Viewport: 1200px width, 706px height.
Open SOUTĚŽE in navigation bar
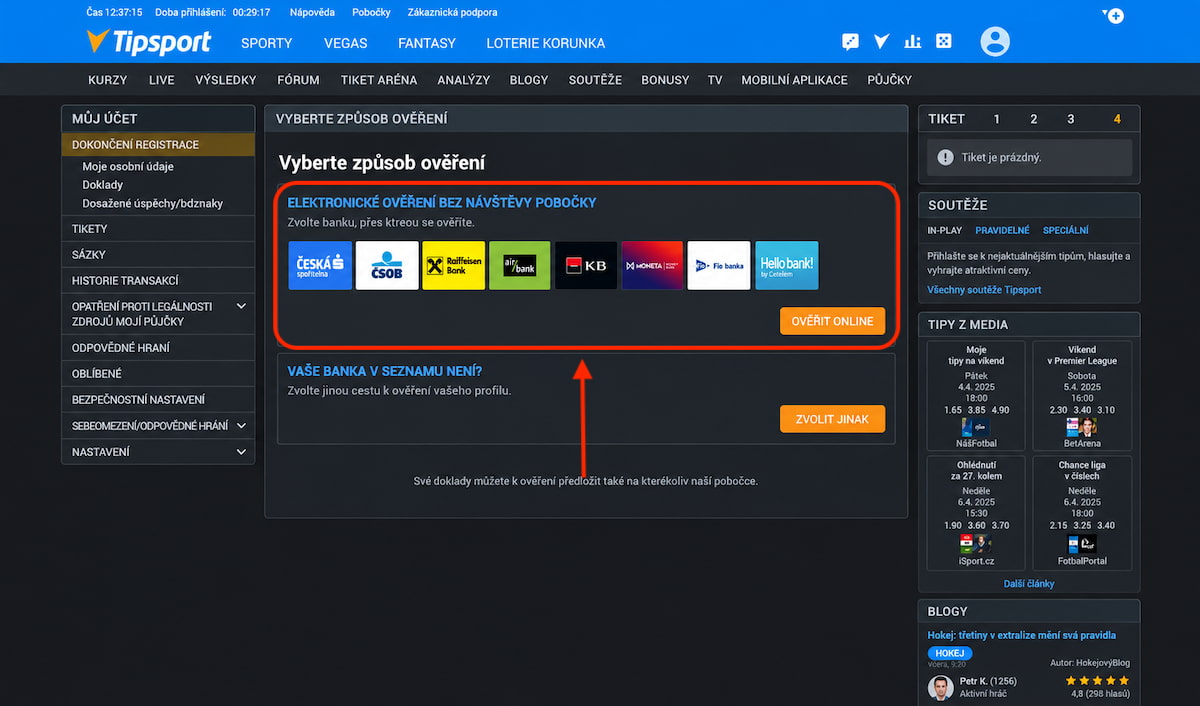(595, 80)
